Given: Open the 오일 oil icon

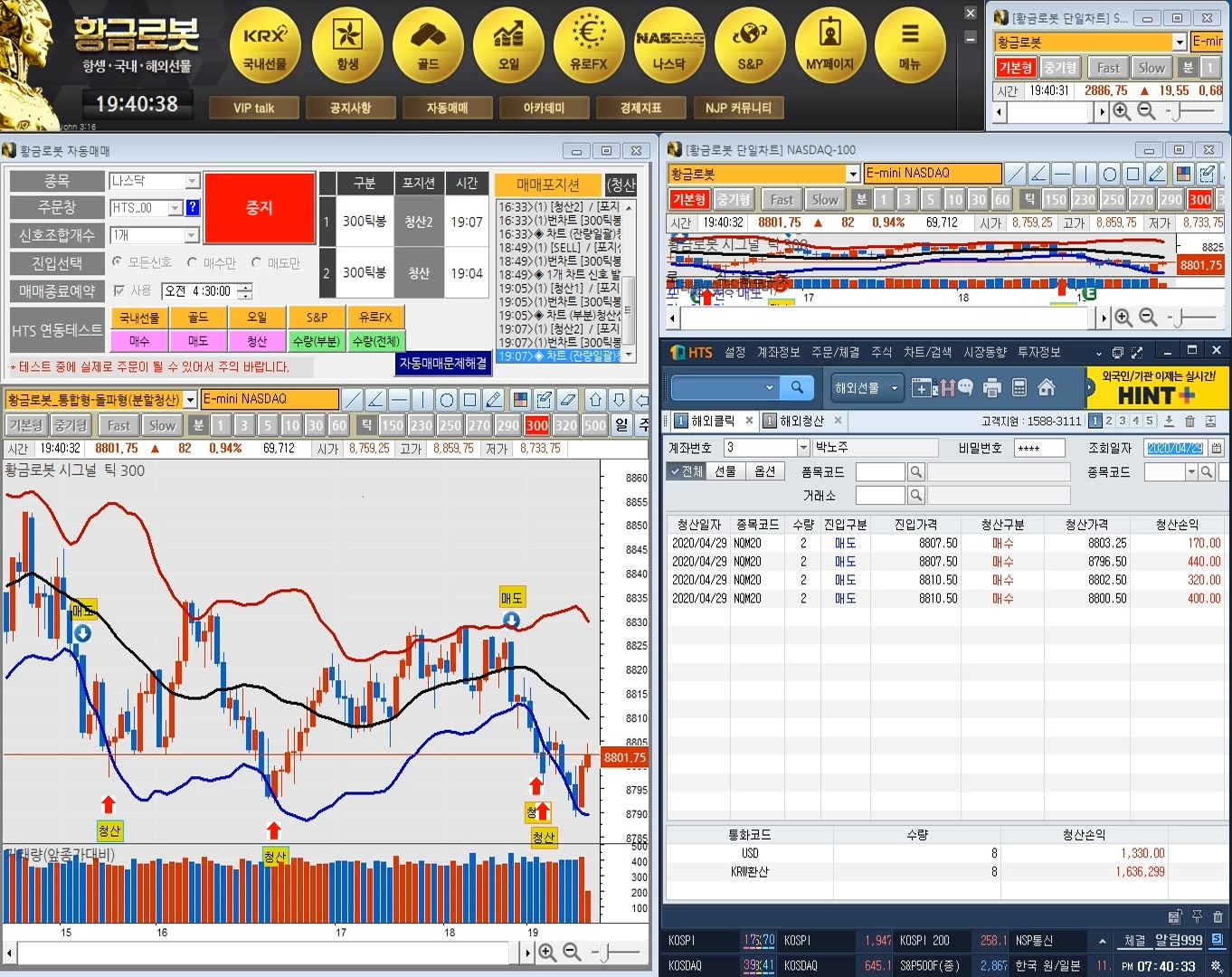Looking at the screenshot, I should (x=508, y=45).
